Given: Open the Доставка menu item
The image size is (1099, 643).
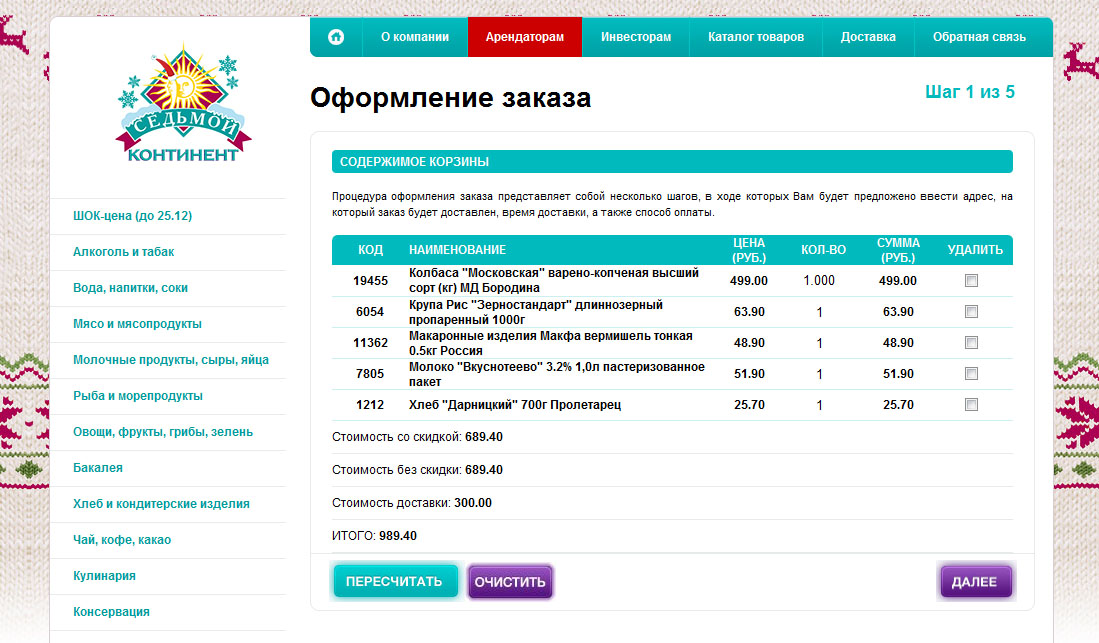Looking at the screenshot, I should pos(868,36).
